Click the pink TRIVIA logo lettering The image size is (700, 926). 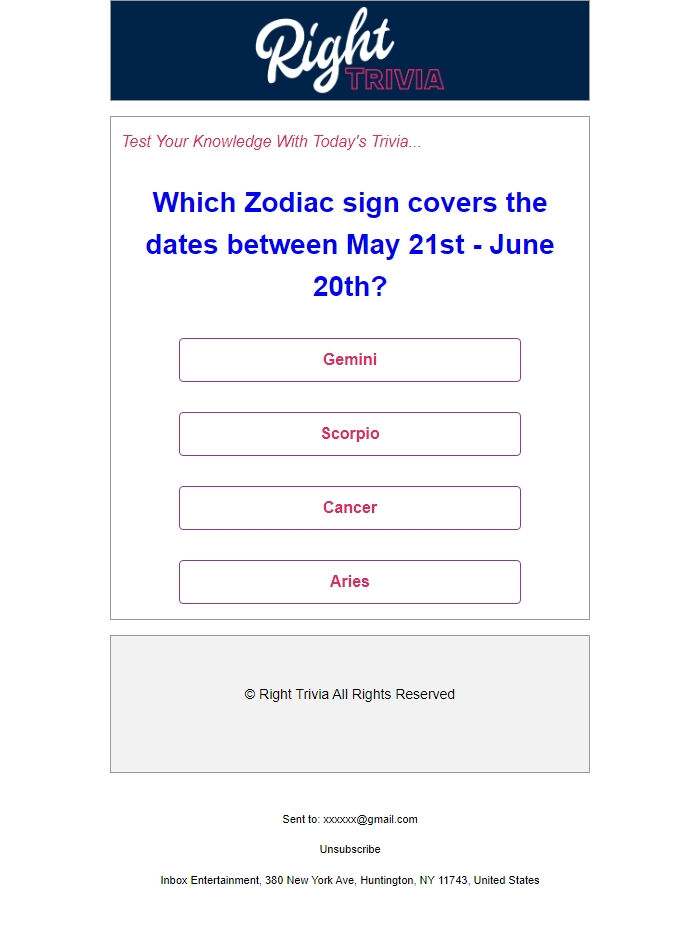click(x=395, y=79)
